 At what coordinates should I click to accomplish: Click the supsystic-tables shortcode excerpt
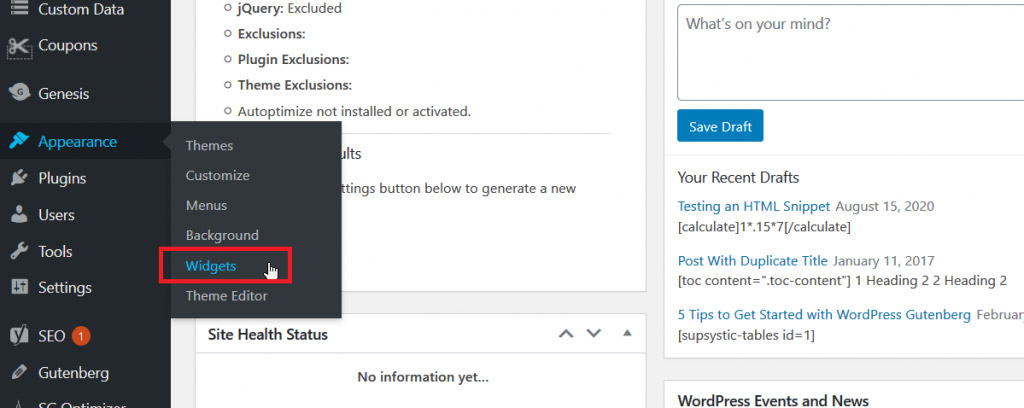tap(746, 336)
